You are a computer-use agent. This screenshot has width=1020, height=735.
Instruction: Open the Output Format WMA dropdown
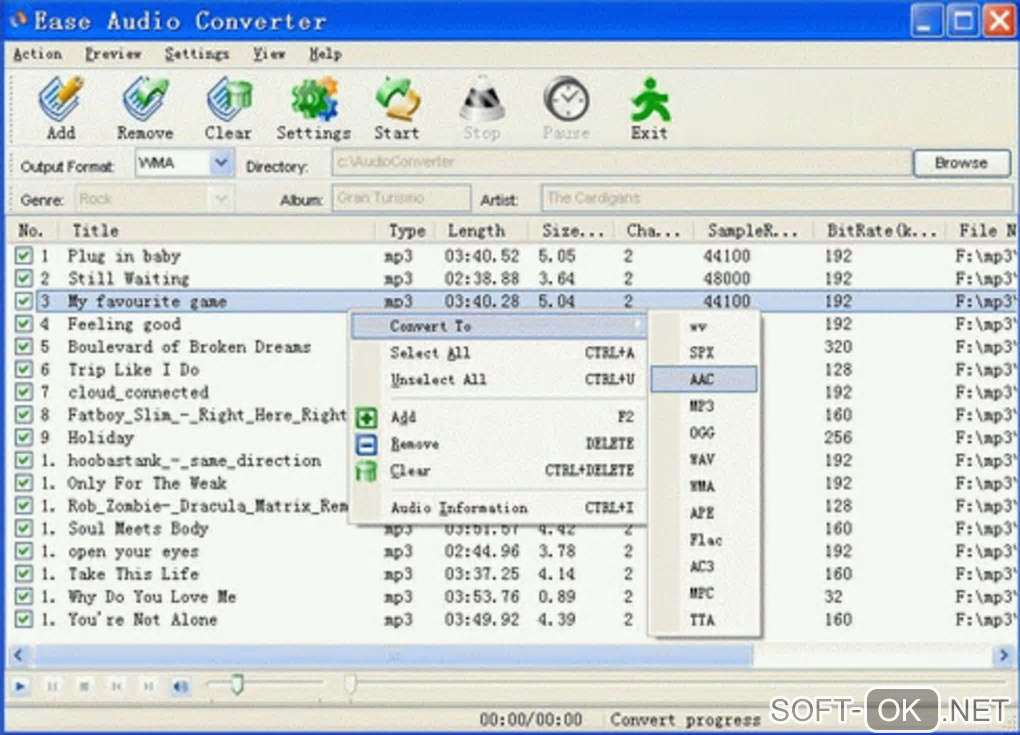click(x=221, y=163)
